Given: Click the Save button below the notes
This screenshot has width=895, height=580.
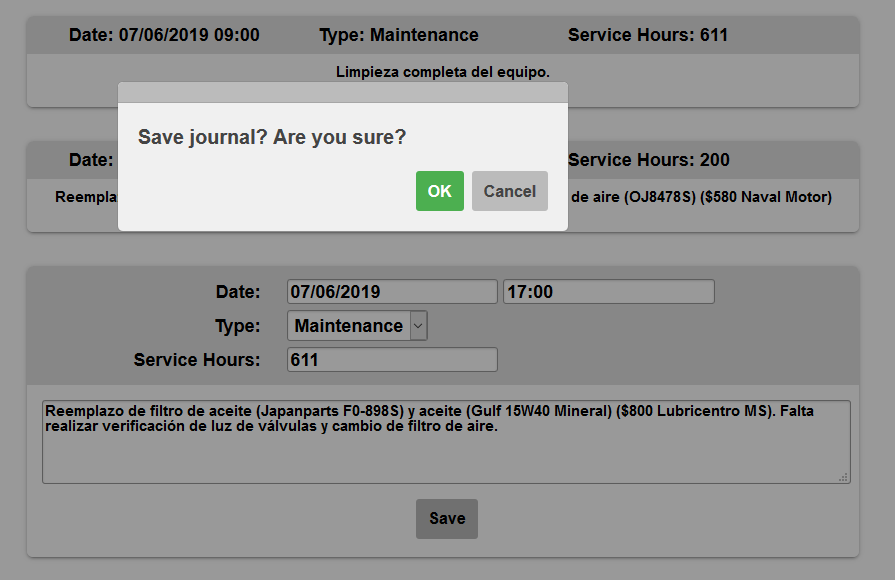Looking at the screenshot, I should pyautogui.click(x=447, y=518).
